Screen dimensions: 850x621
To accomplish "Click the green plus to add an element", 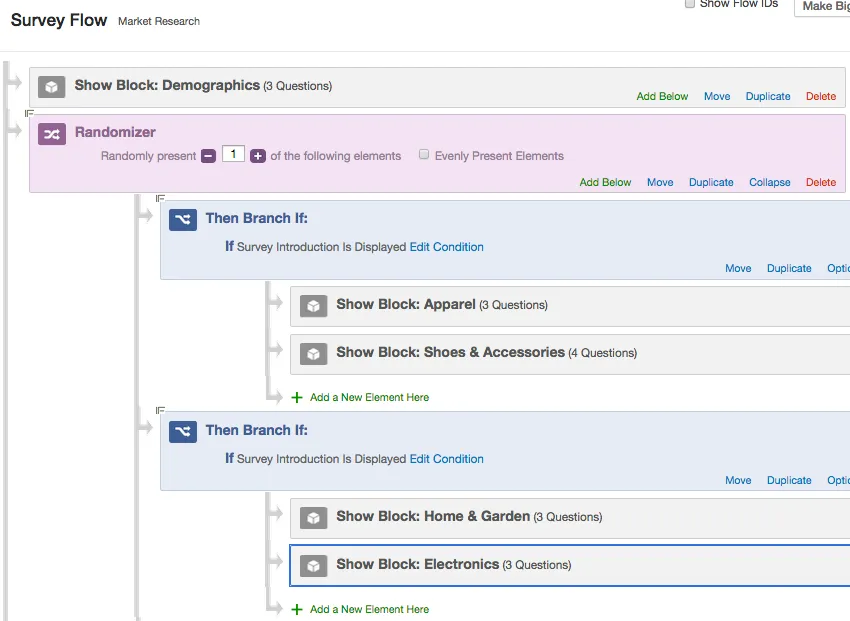I will [x=296, y=397].
